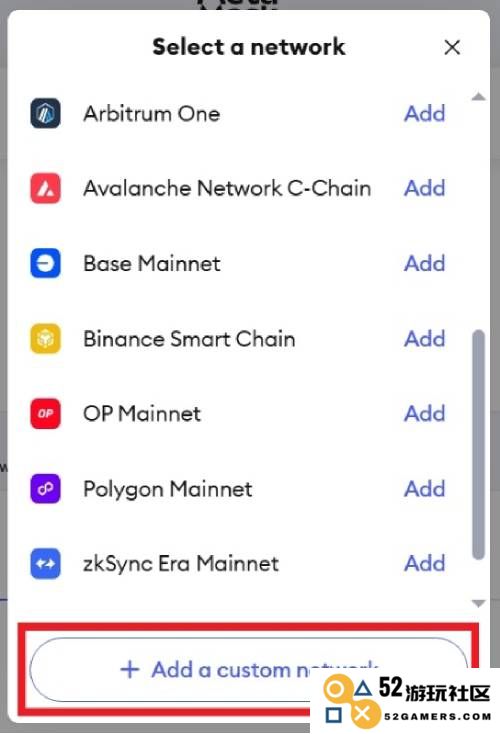Image resolution: width=500 pixels, height=734 pixels.
Task: Click the scrollbar down arrow
Action: (x=478, y=603)
